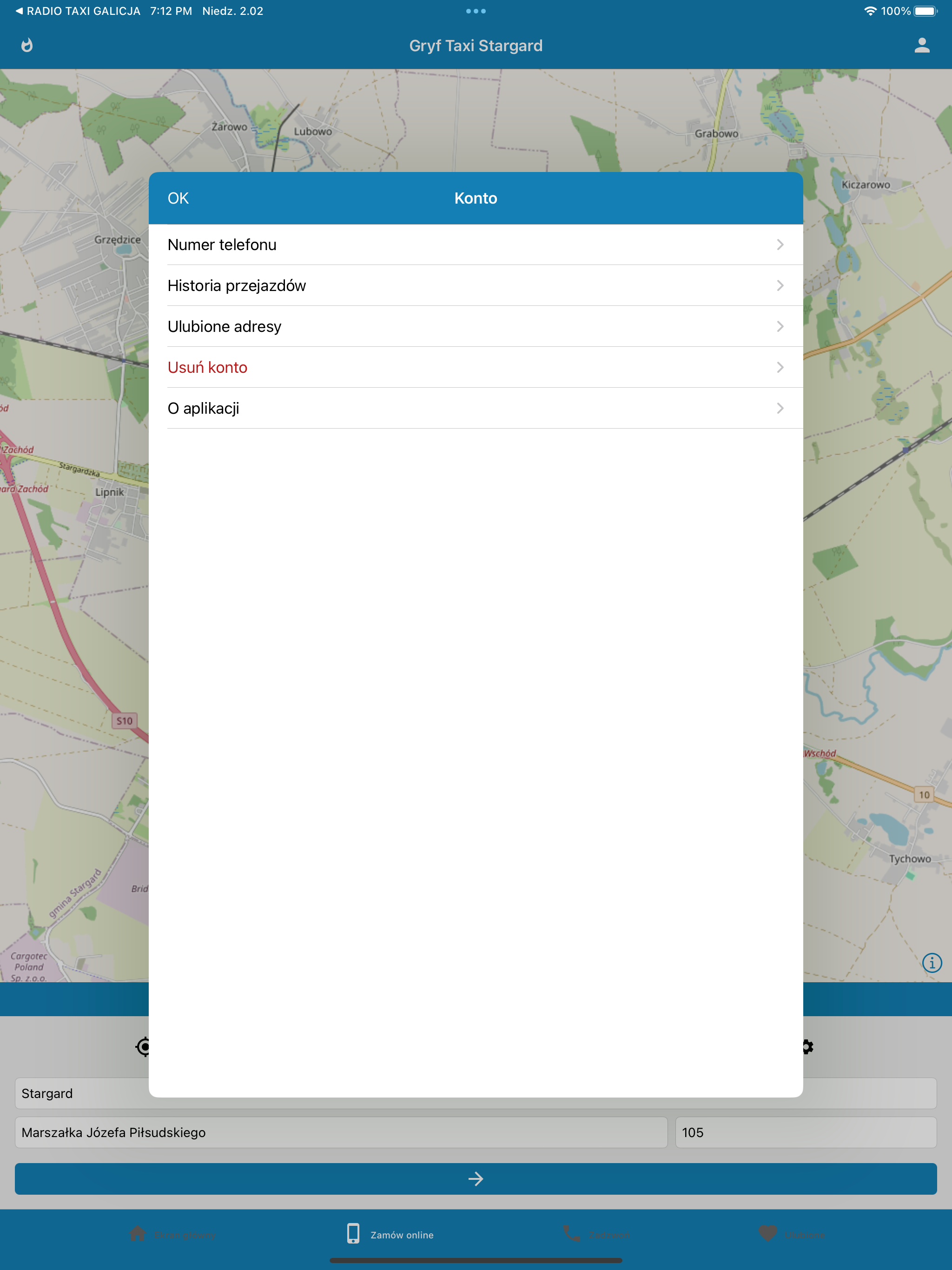Tap OK to close the Konto dialog
The width and height of the screenshot is (952, 1270).
[178, 198]
